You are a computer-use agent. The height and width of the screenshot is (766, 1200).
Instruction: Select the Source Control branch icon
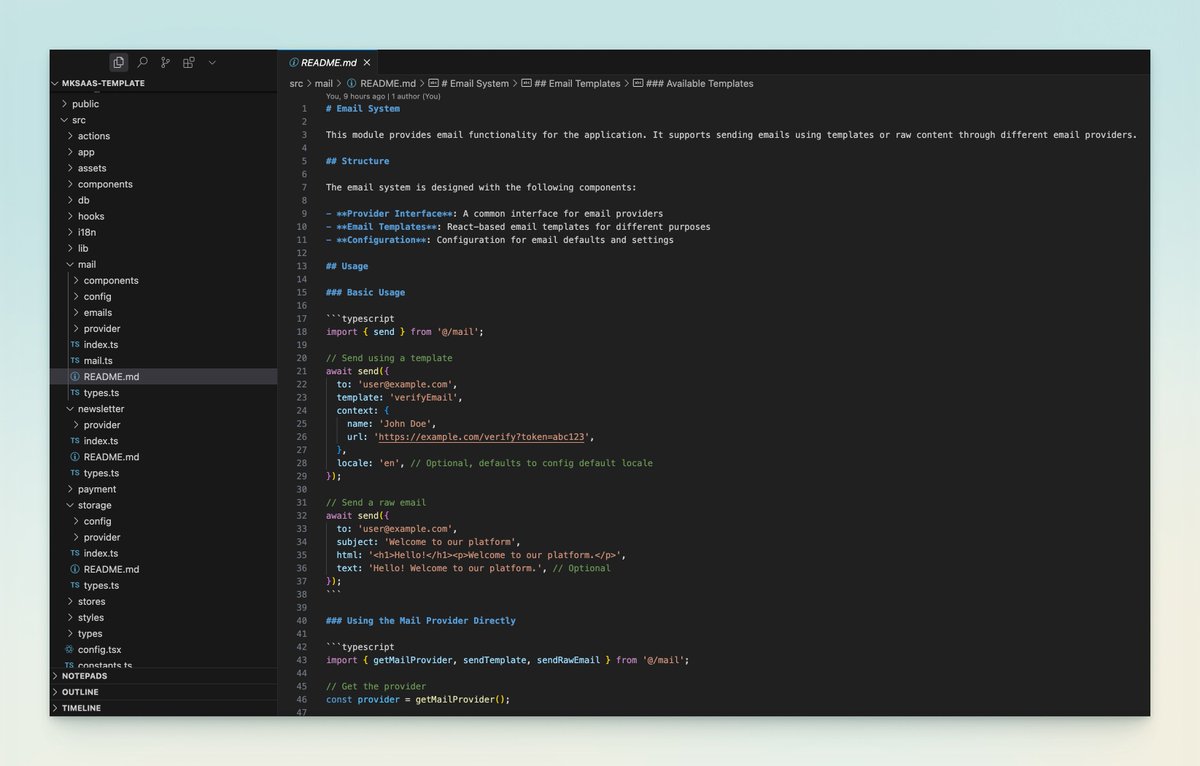[x=165, y=62]
